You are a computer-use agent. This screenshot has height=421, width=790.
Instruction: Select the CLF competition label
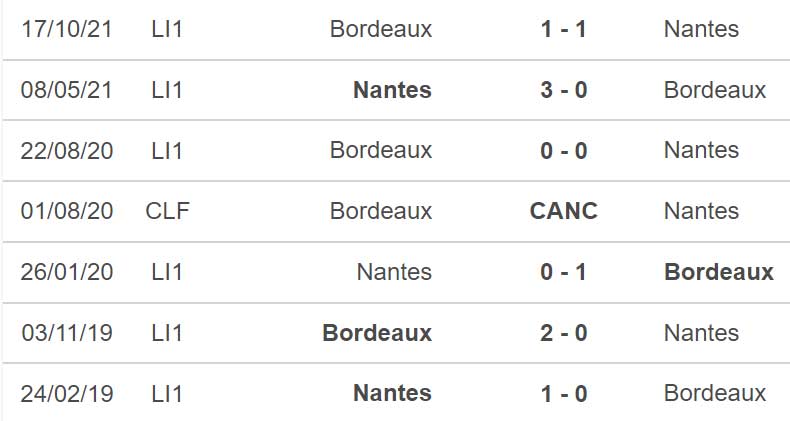click(167, 211)
